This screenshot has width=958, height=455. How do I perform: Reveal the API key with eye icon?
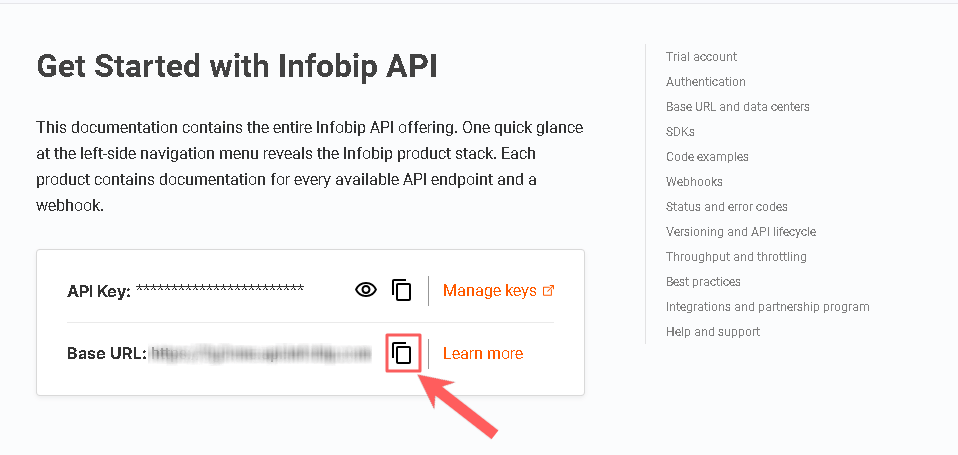pyautogui.click(x=366, y=290)
